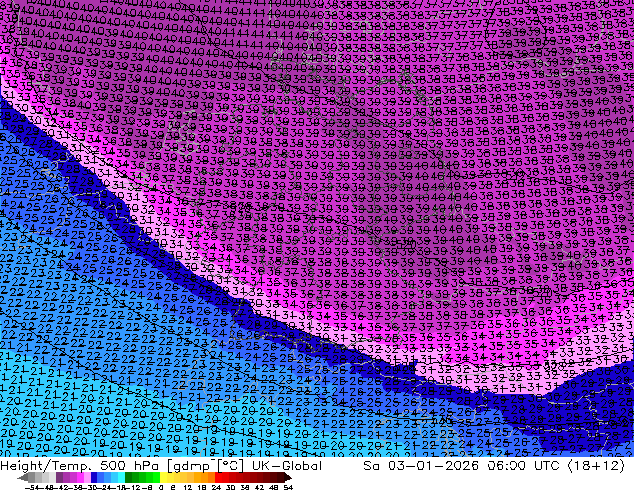Click the "(18+12)" forecast run label
This screenshot has width=634, height=490.
tap(596, 466)
